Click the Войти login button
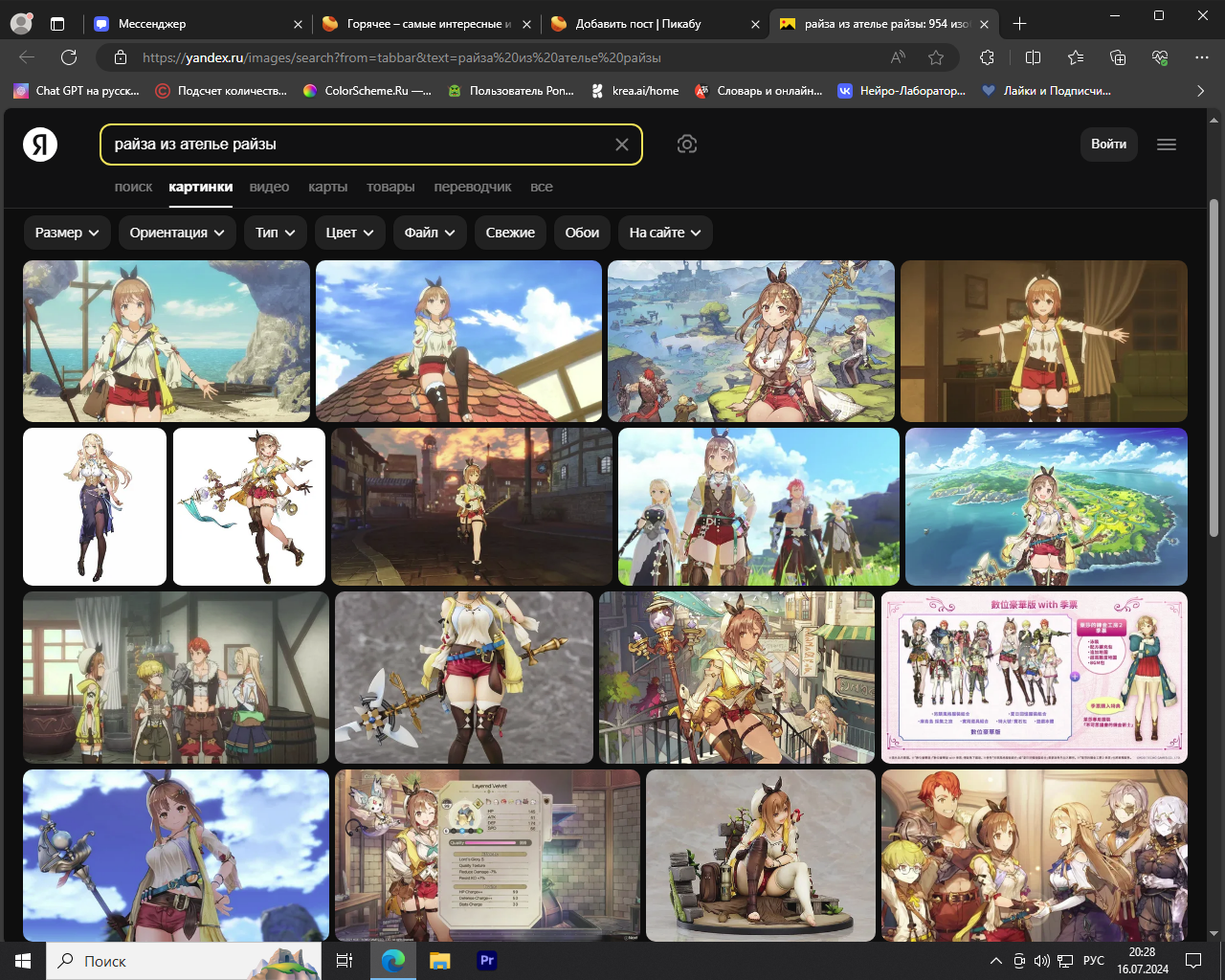Image resolution: width=1225 pixels, height=980 pixels. (x=1108, y=145)
